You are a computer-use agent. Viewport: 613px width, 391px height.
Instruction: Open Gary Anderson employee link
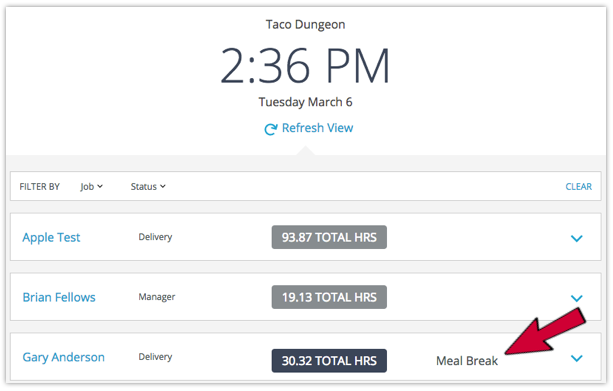click(64, 357)
